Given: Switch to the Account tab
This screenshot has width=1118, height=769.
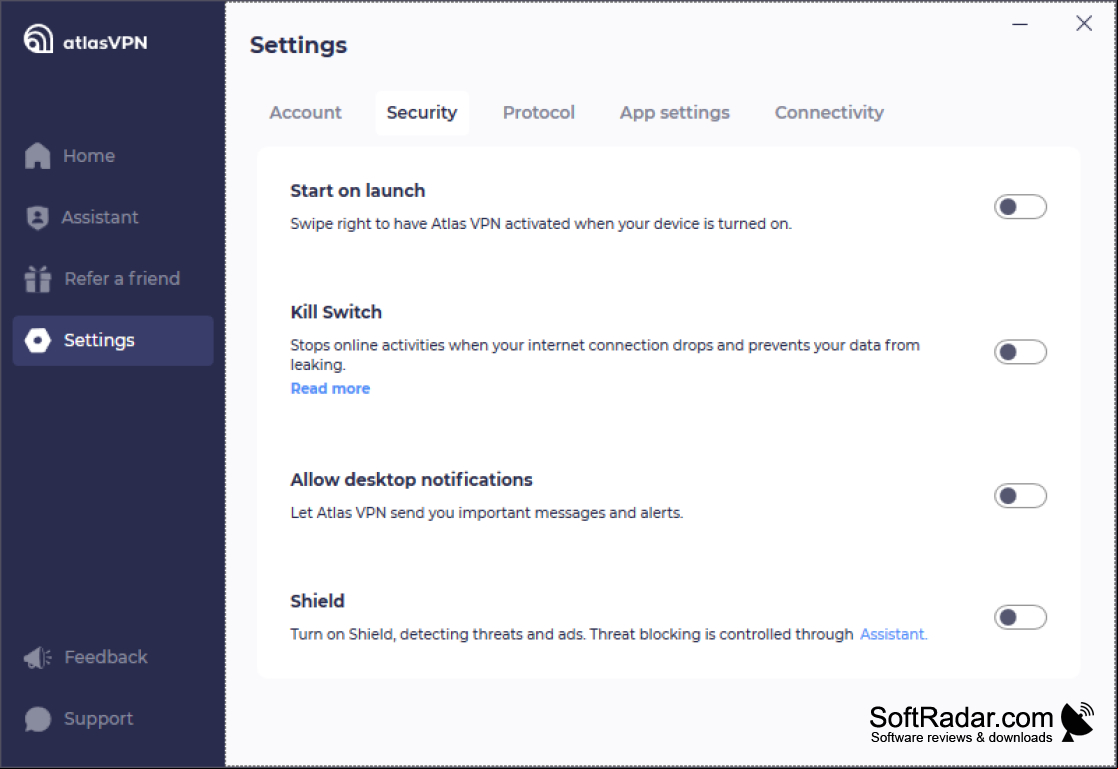Looking at the screenshot, I should coord(305,113).
